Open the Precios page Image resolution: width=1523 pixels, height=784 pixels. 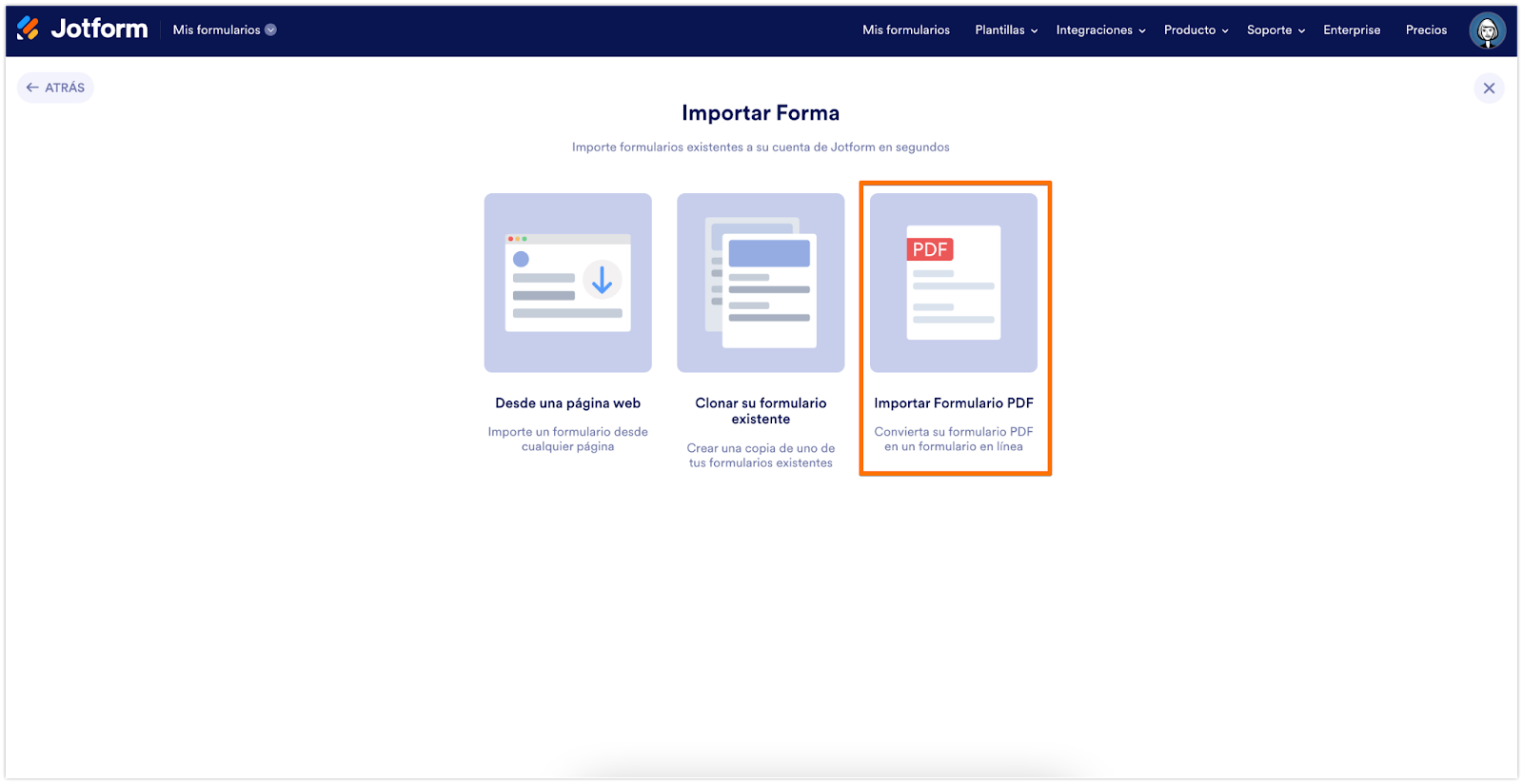point(1426,30)
